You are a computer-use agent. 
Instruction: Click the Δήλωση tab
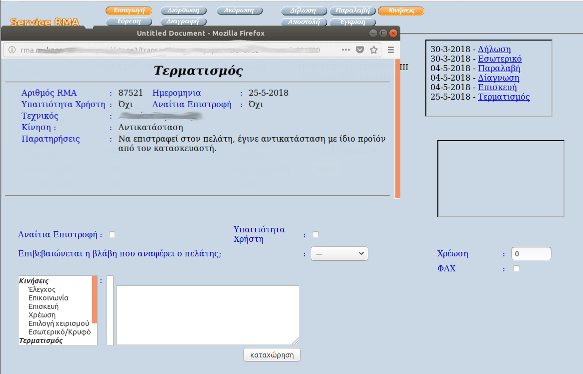(303, 11)
